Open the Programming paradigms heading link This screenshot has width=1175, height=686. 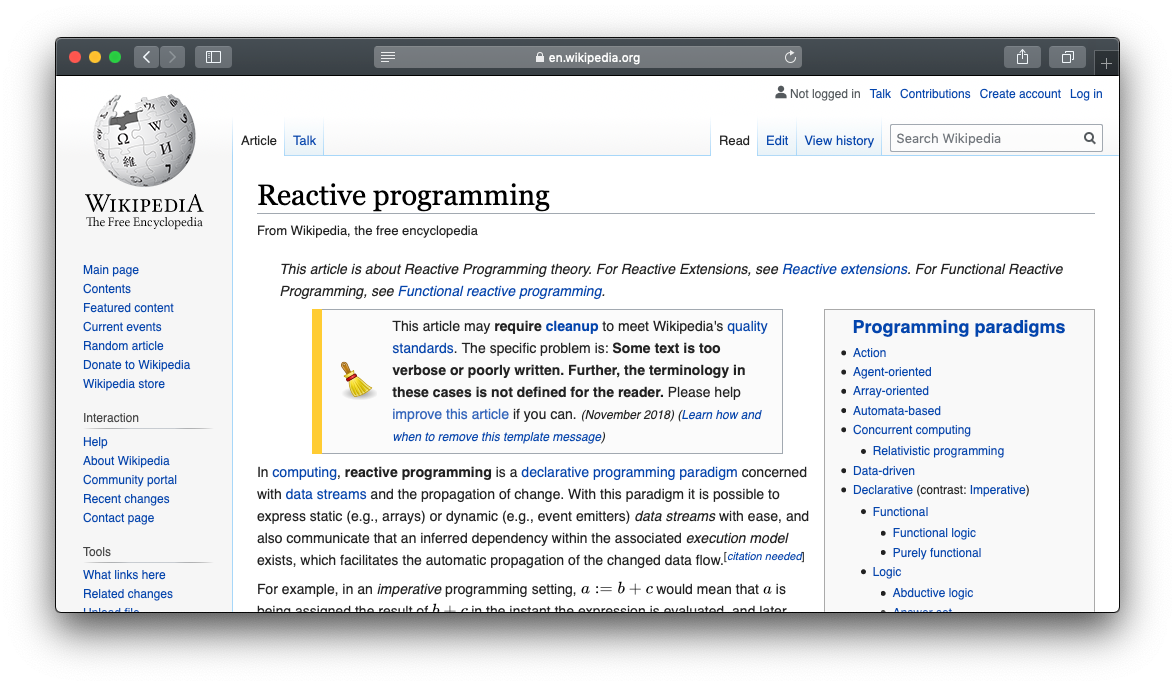(x=958, y=327)
